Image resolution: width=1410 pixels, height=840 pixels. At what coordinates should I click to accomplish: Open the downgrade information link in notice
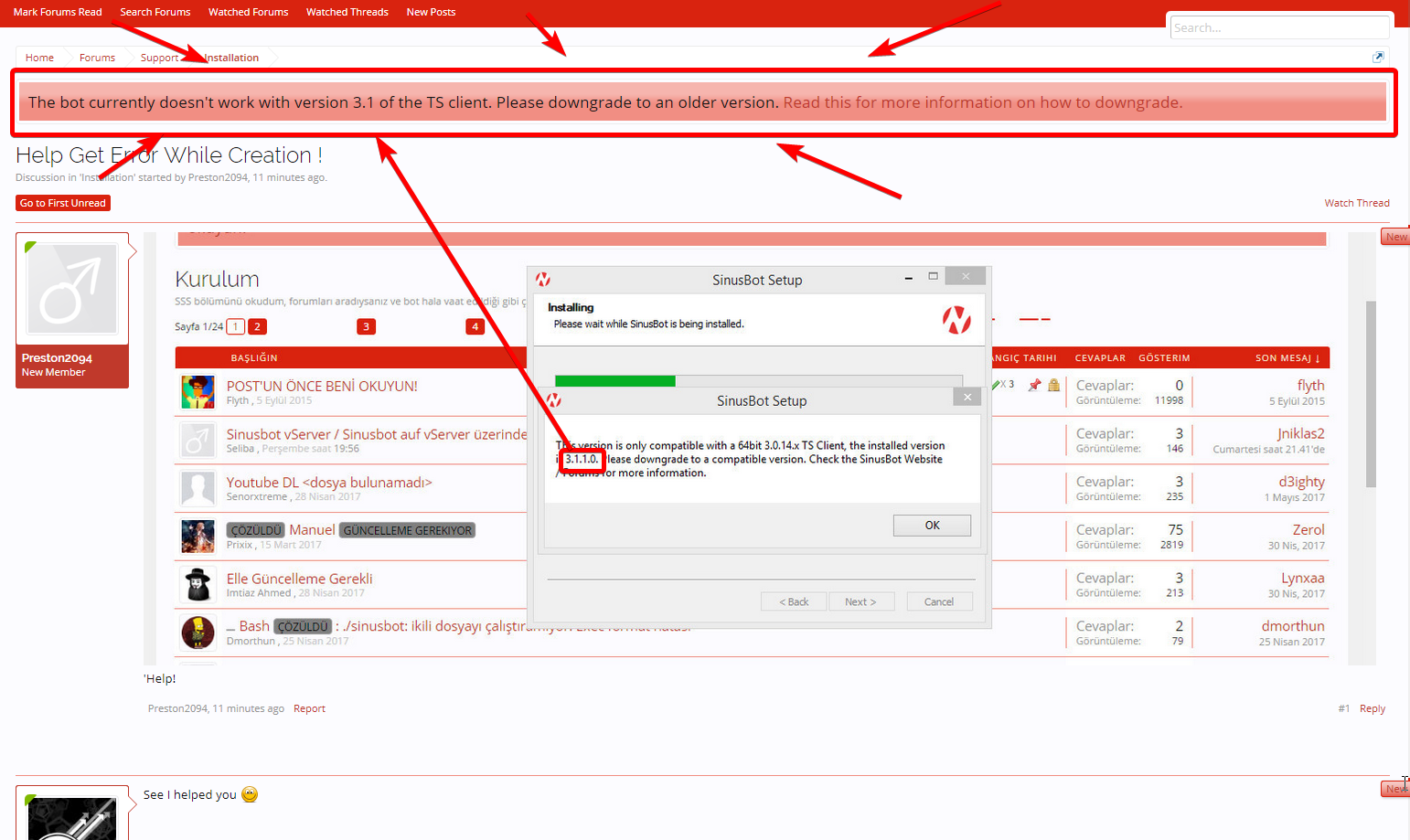point(983,102)
